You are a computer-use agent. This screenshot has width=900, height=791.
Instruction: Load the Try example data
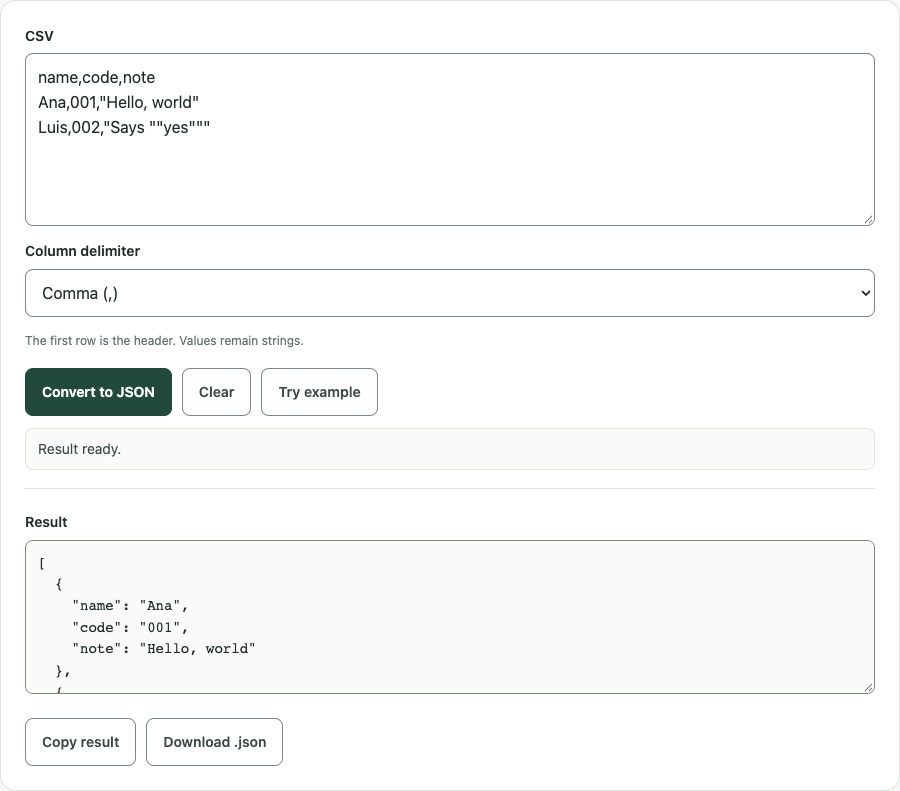pyautogui.click(x=319, y=392)
